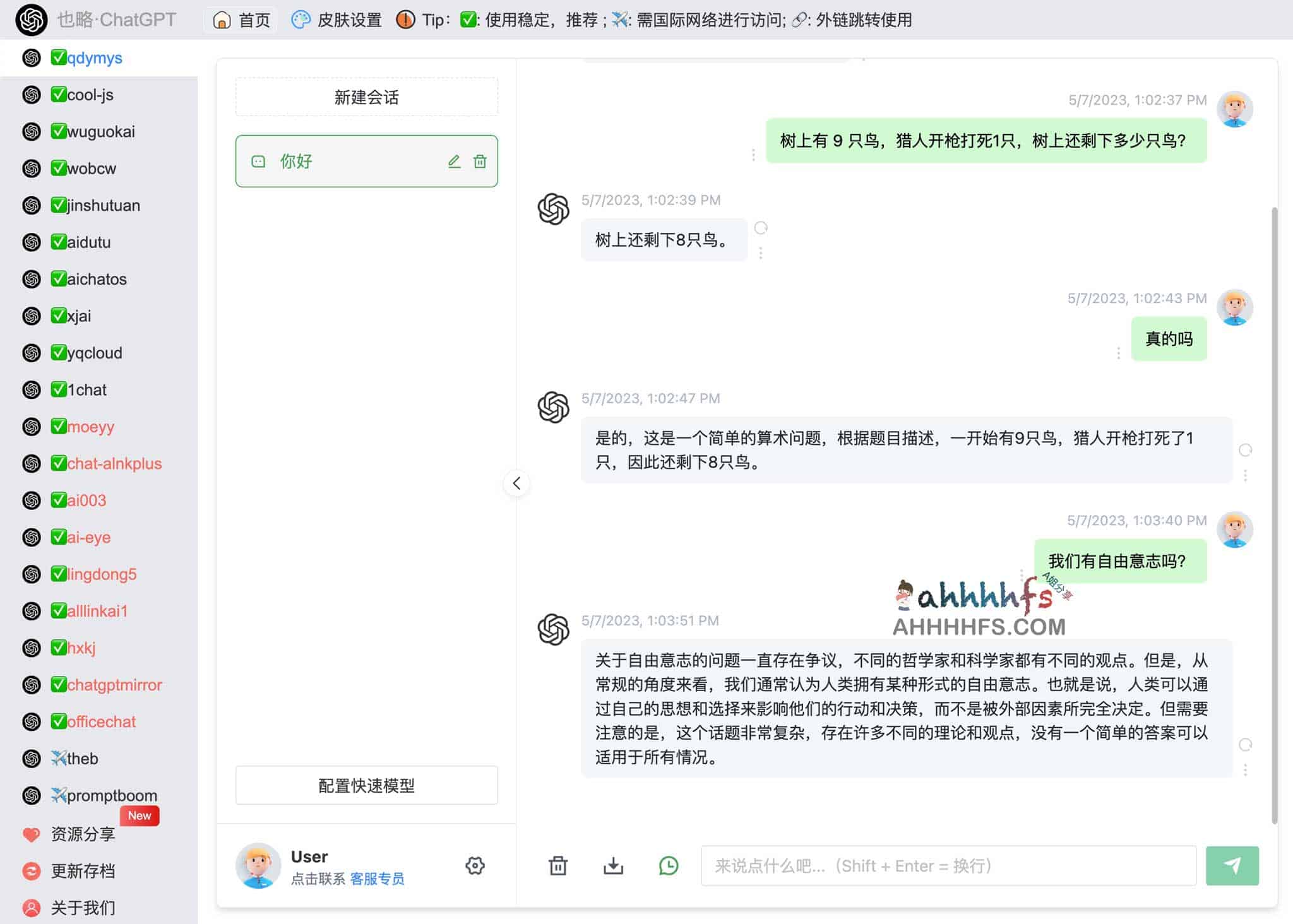
Task: Delete the 你好 conversation via its trash icon
Action: [480, 161]
